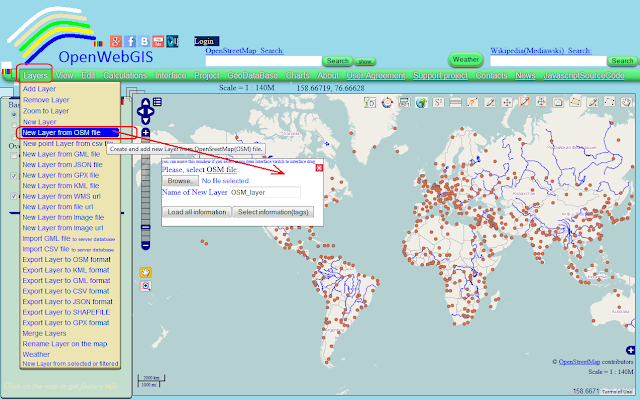This screenshot has height=400, width=640.
Task: Click the scale bar ruler toolbar icon
Action: (x=456, y=102)
